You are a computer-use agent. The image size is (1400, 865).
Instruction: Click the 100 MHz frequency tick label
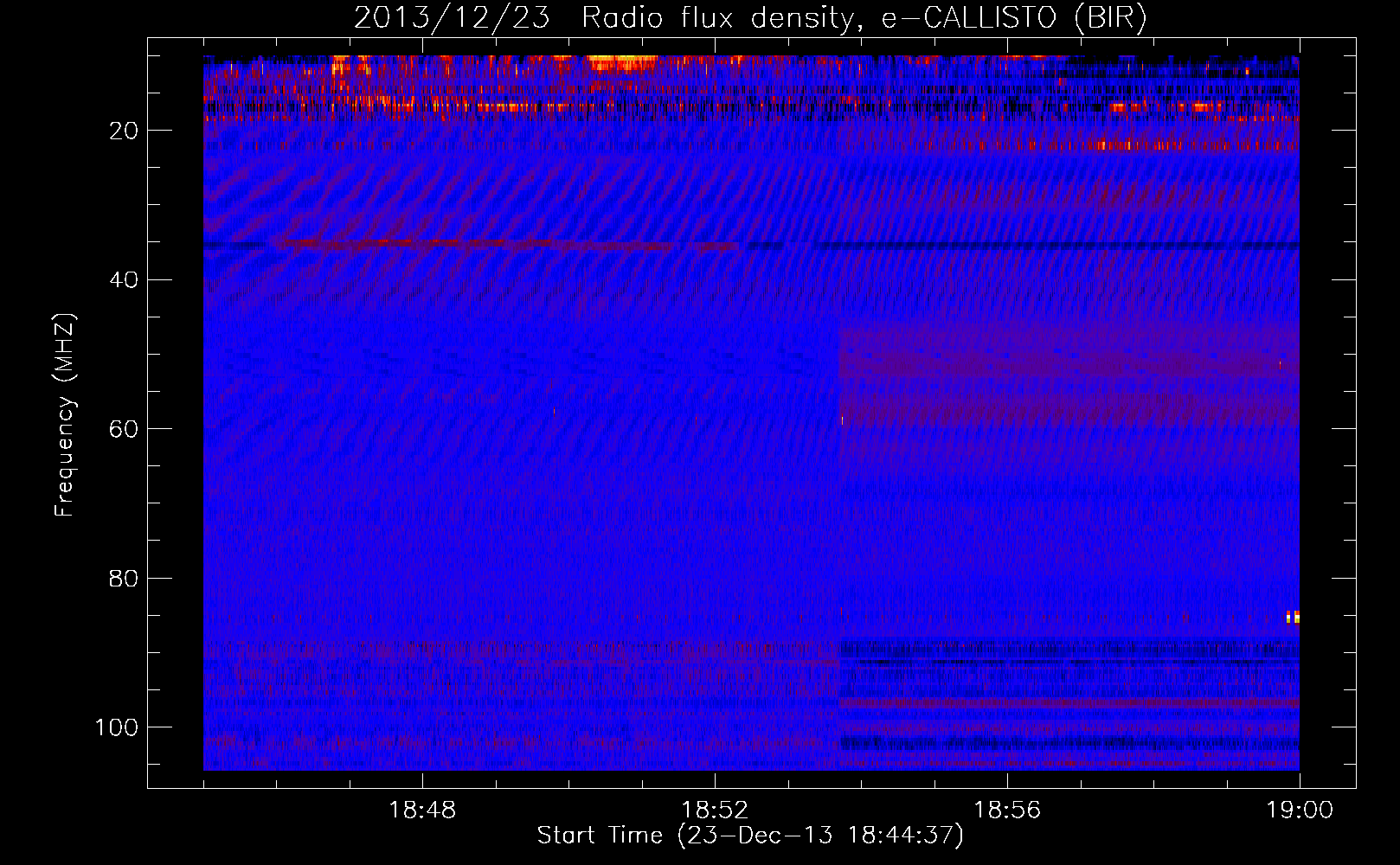117,727
